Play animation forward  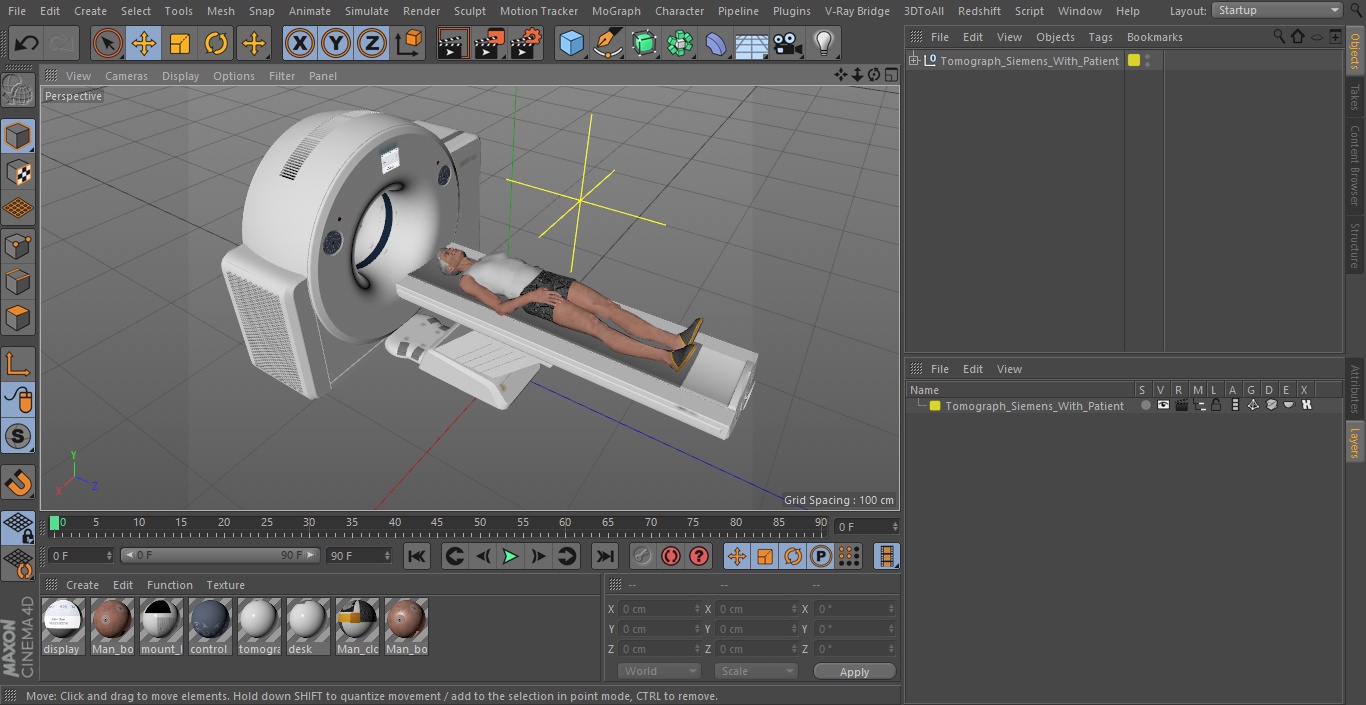(510, 556)
